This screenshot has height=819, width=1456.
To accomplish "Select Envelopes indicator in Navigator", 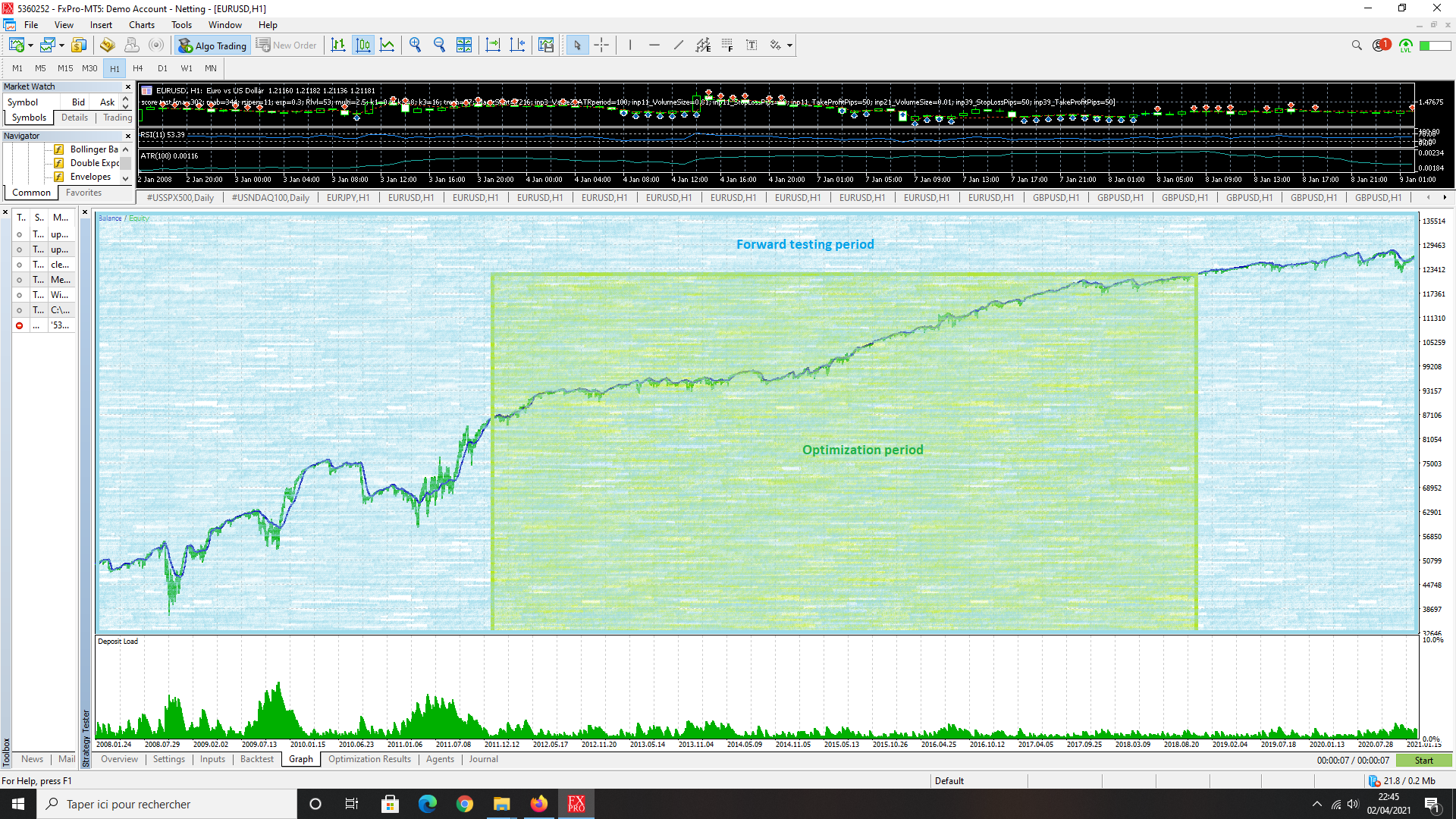I will 82,177.
